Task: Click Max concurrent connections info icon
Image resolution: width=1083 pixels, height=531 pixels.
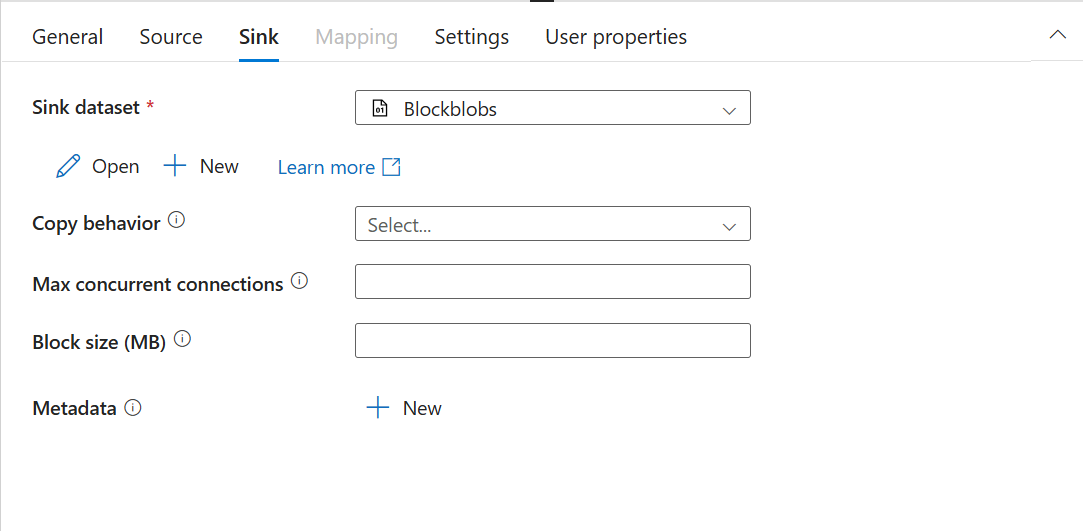Action: pos(299,282)
